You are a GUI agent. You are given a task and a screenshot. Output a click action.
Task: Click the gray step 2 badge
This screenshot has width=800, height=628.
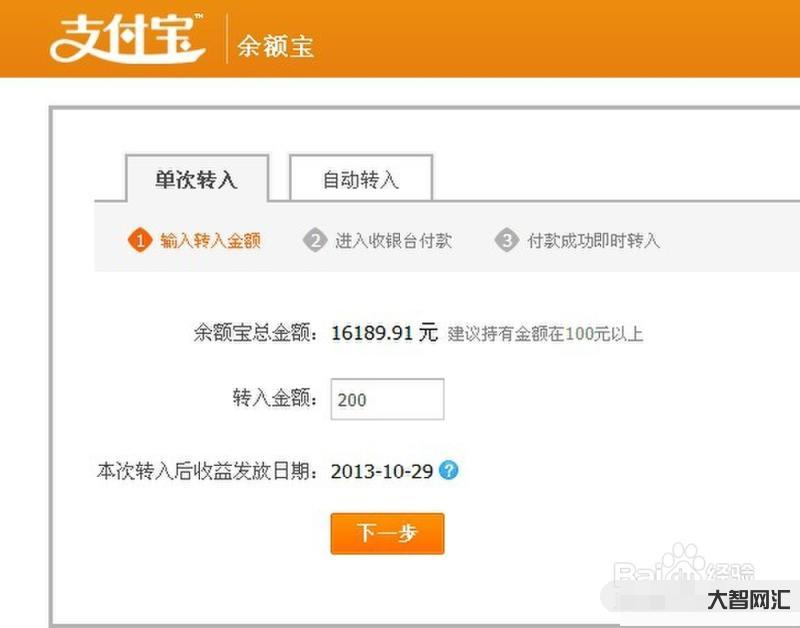coord(315,240)
